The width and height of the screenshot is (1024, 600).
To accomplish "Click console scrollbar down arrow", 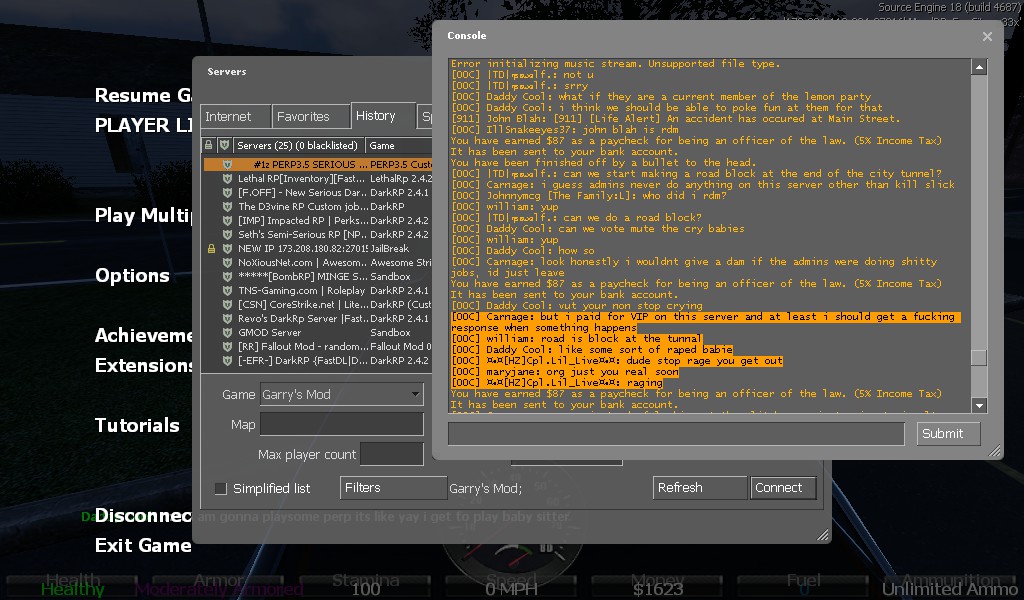I will click(x=978, y=405).
